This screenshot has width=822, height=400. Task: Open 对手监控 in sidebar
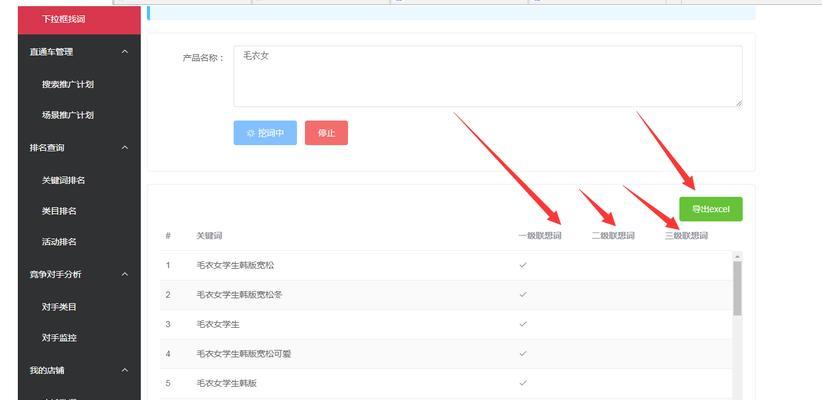59,338
